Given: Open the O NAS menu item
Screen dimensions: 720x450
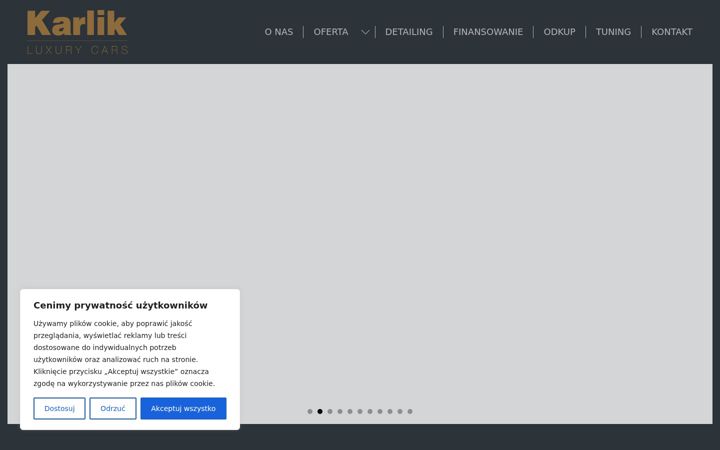Looking at the screenshot, I should (x=279, y=32).
